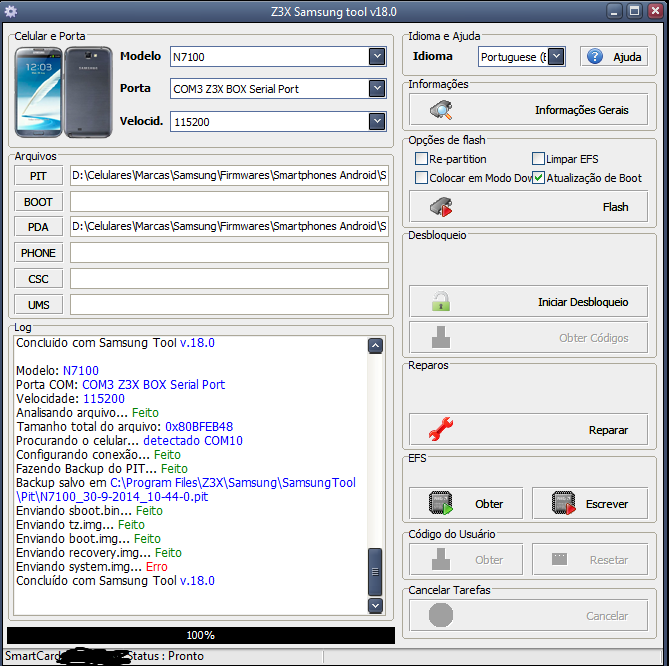Click the CSC file button
This screenshot has height=666, width=669.
pos(38,279)
